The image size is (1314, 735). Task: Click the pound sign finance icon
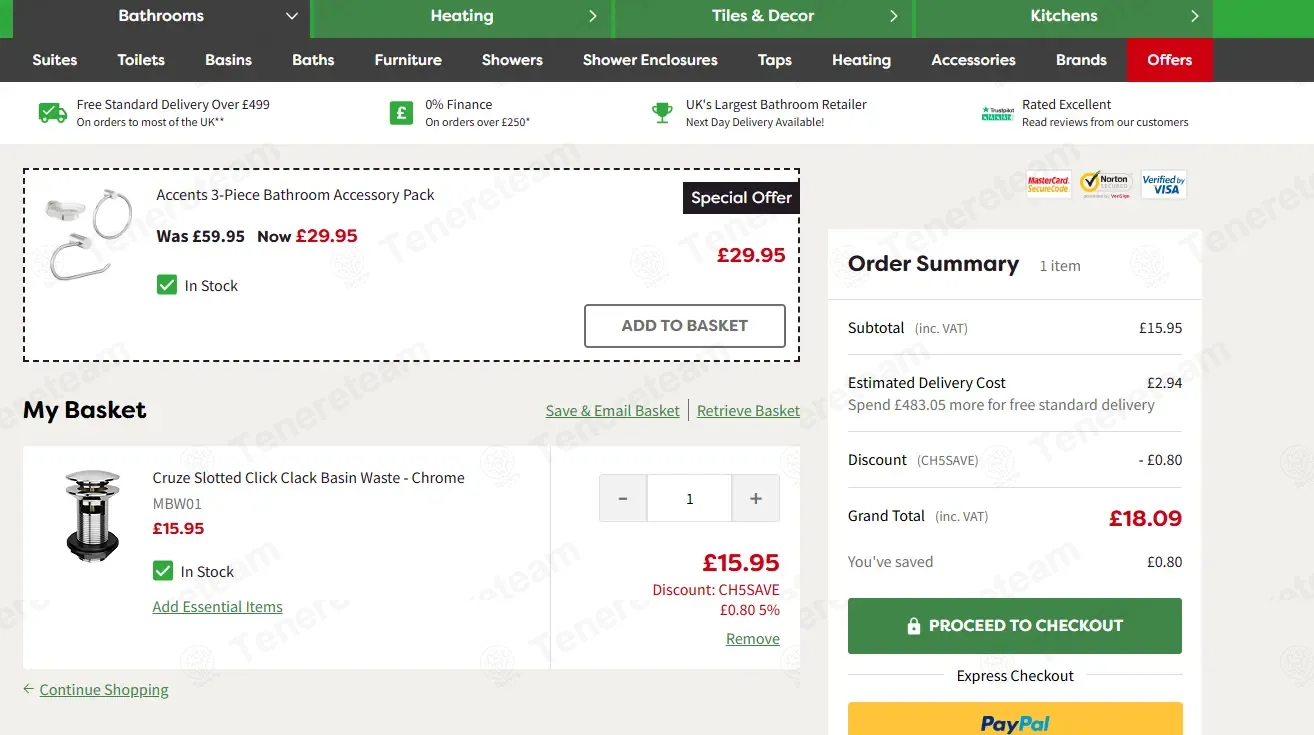401,113
